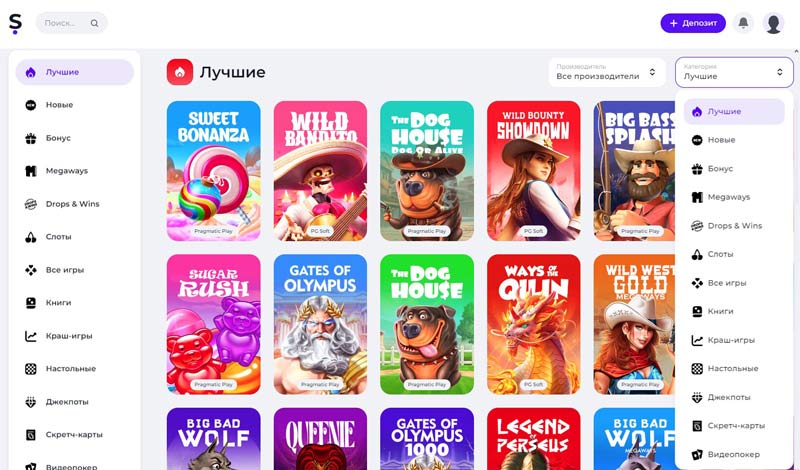Click the Депозит button
The width and height of the screenshot is (800, 470).
693,23
